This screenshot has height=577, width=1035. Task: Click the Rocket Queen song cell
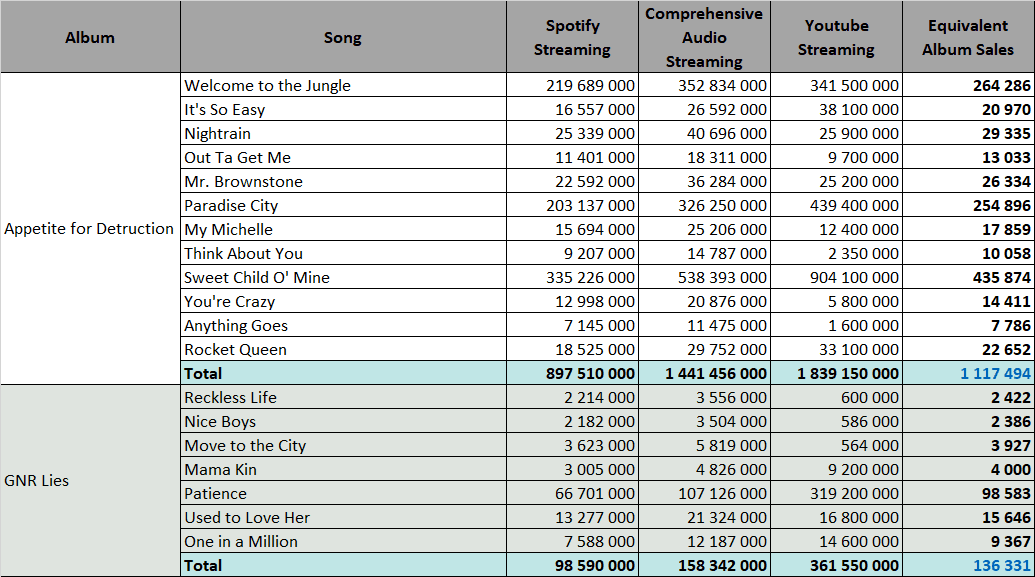[343, 349]
